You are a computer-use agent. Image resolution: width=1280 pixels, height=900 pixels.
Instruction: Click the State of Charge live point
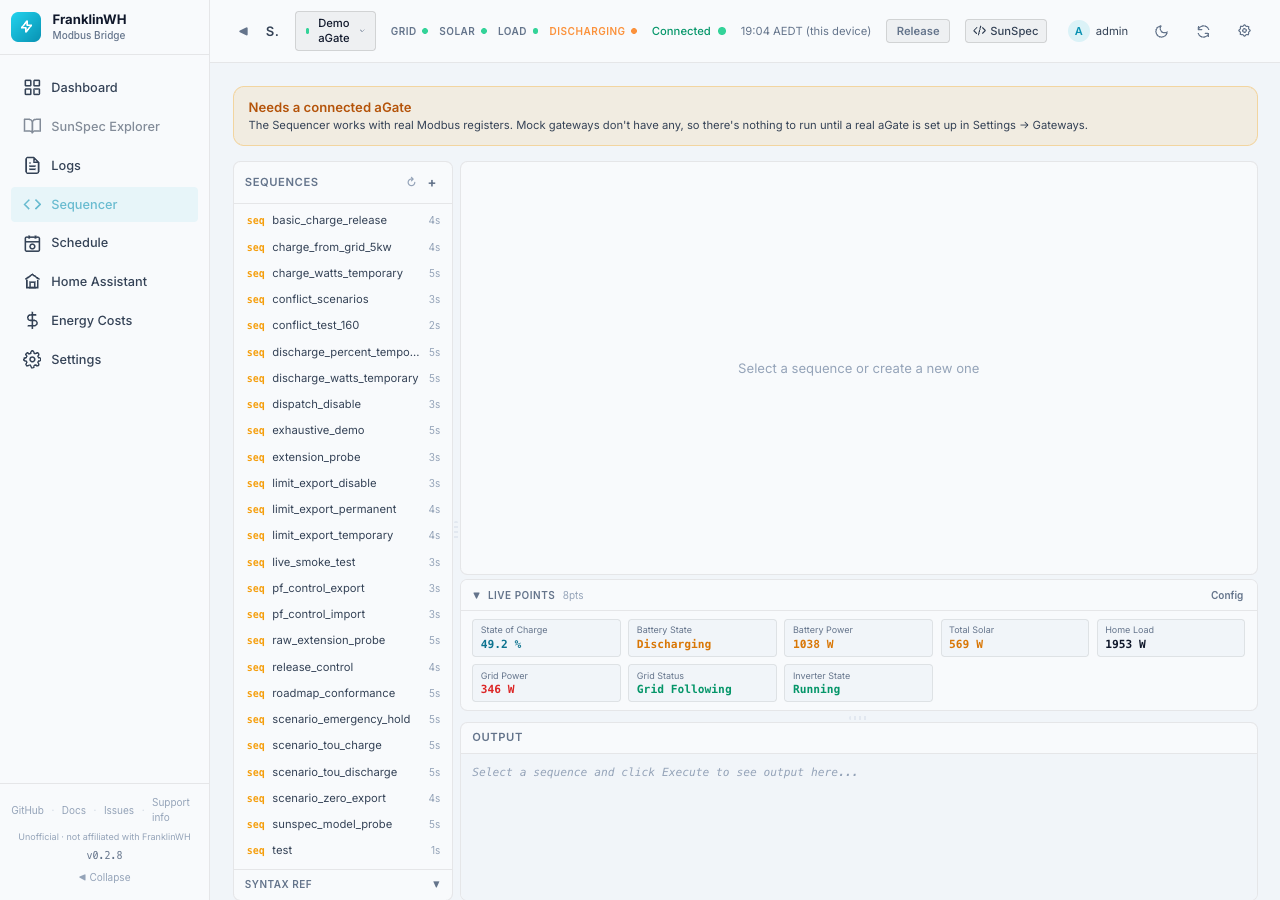(546, 638)
